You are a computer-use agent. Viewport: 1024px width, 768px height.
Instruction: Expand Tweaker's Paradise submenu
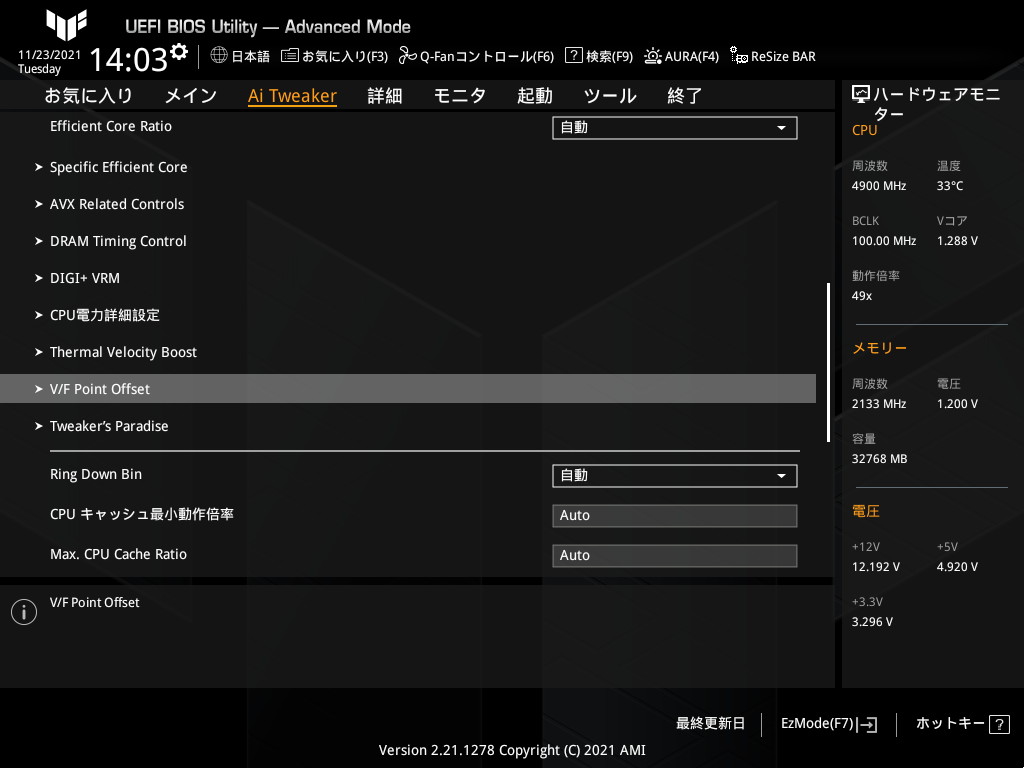point(102,426)
